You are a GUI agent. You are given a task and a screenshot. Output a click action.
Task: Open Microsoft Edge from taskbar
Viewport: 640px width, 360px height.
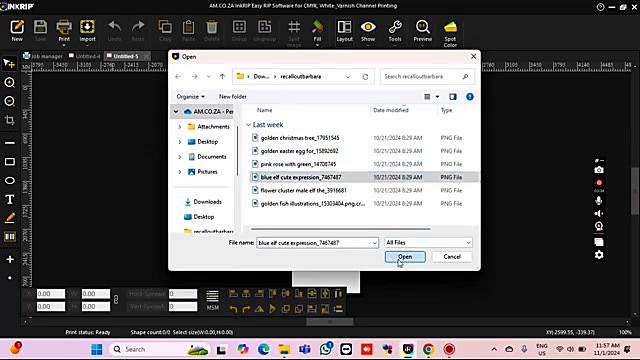(263, 349)
